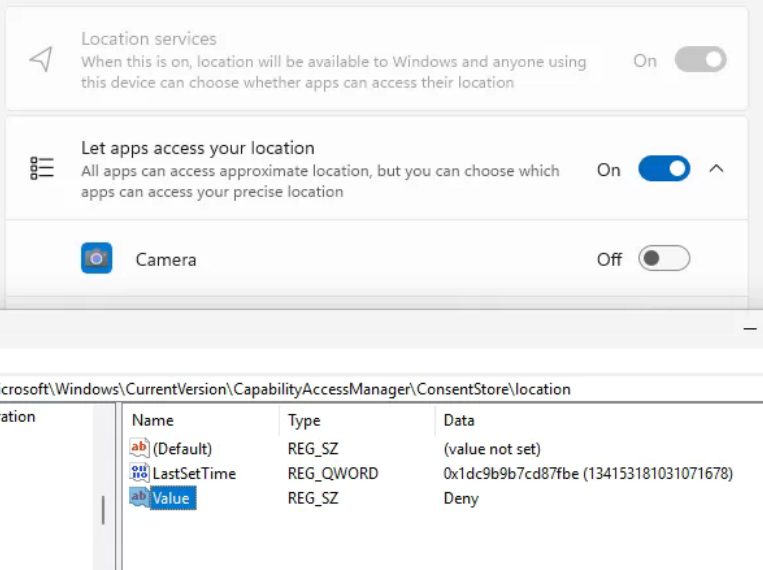Sort registry values by Name column
Screen dimensions: 763x570
click(x=153, y=420)
